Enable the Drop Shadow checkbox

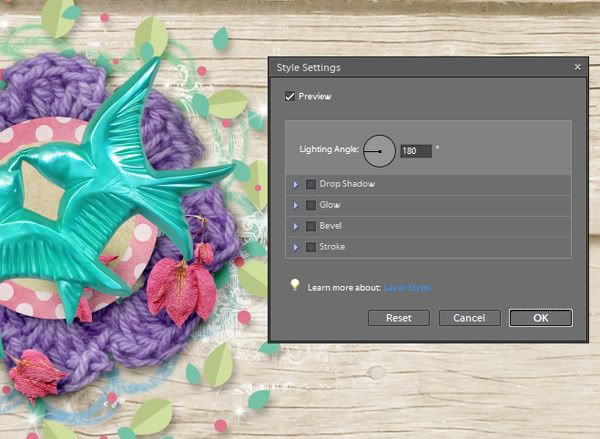(311, 184)
